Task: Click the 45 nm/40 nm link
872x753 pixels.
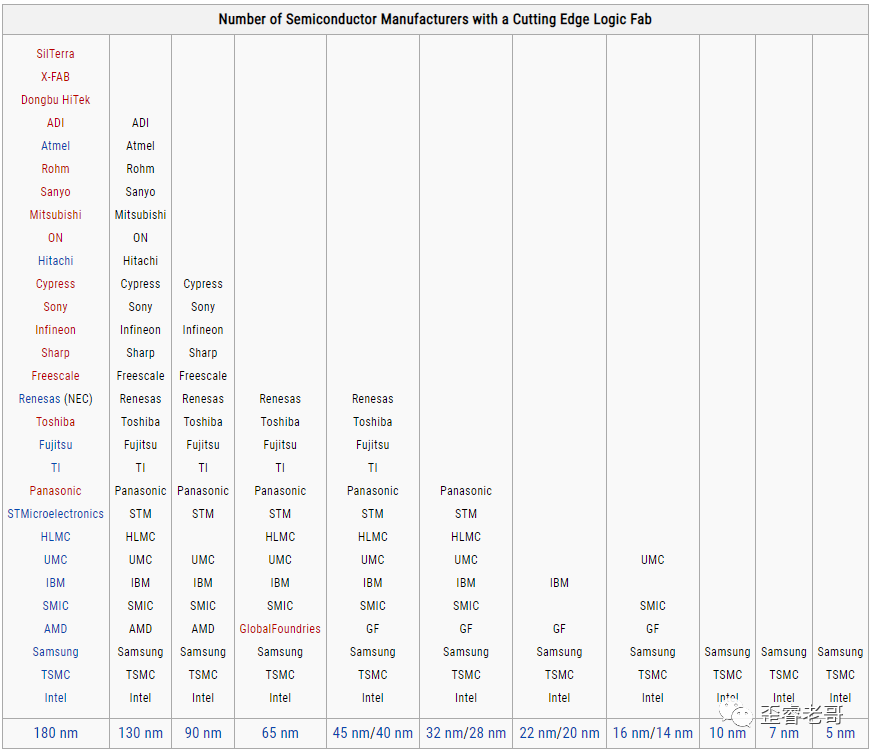Action: click(x=373, y=733)
